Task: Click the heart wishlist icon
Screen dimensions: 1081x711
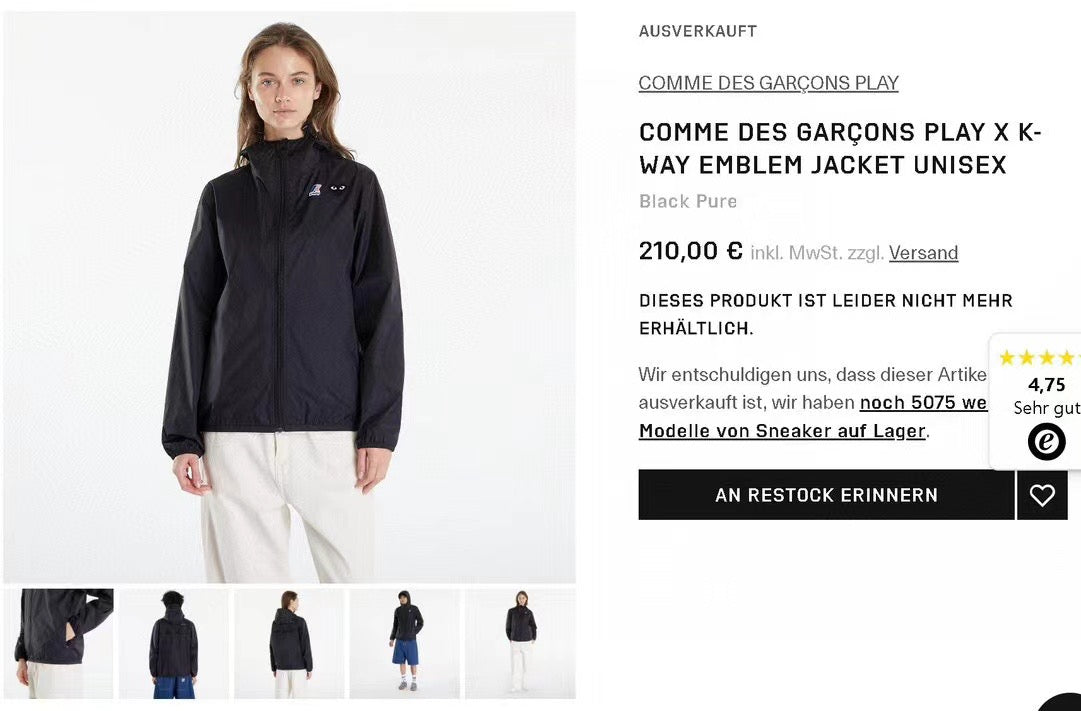Action: pyautogui.click(x=1042, y=494)
